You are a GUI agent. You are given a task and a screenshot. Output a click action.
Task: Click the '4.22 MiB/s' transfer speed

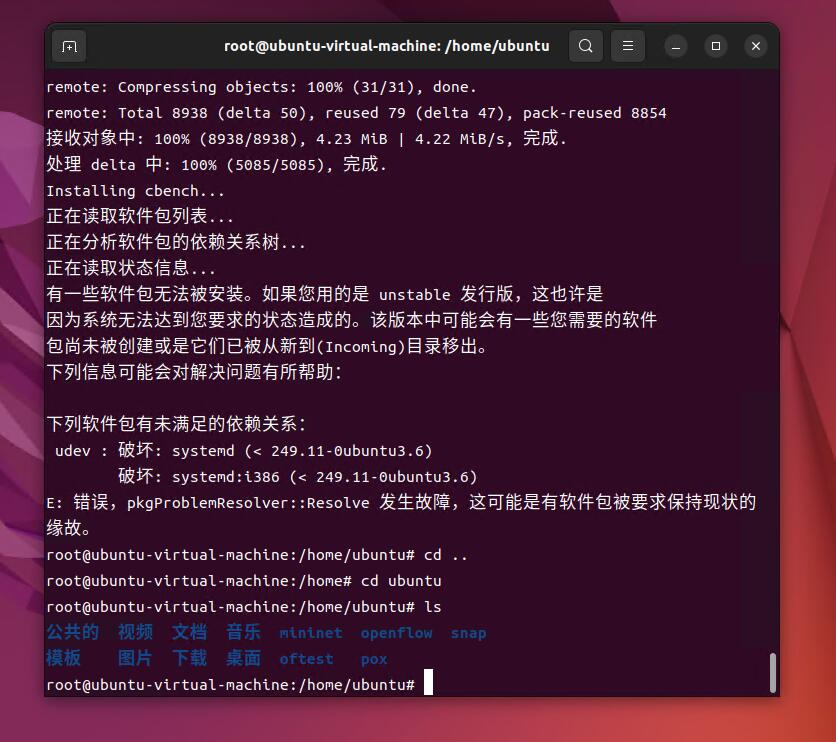click(x=459, y=139)
